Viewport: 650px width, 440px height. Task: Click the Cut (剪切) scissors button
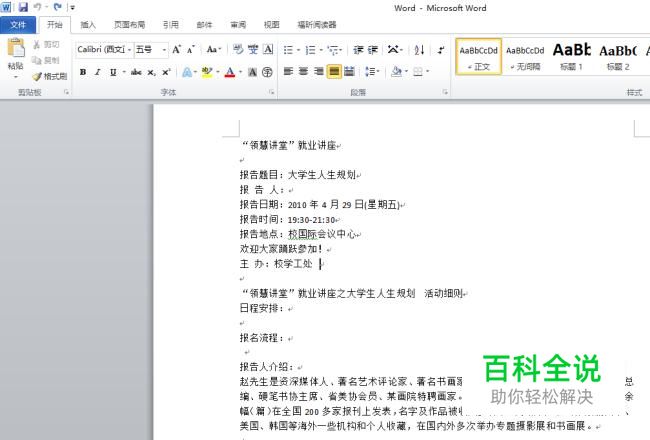pyautogui.click(x=46, y=44)
